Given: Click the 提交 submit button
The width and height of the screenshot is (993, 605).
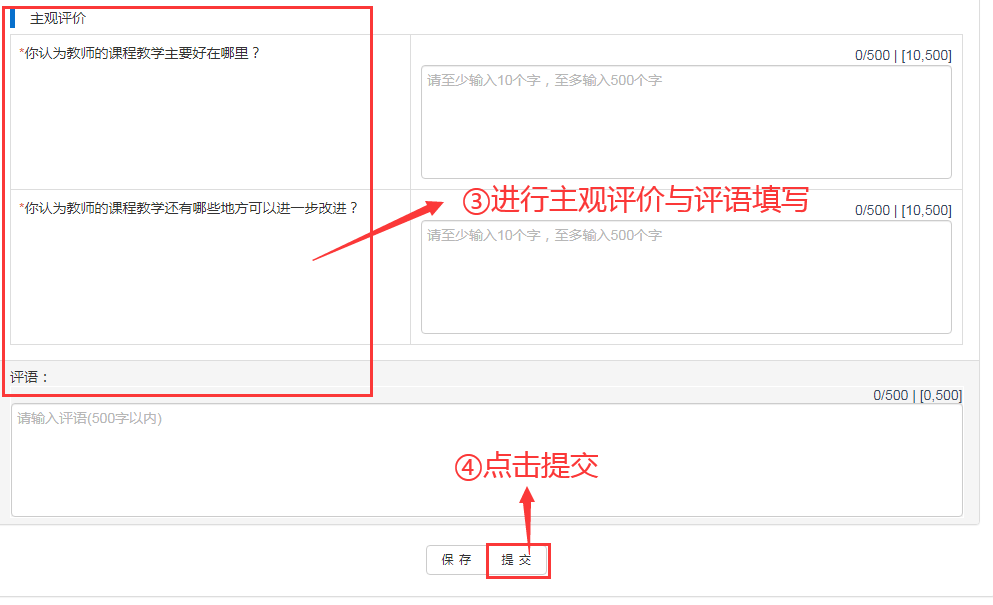Looking at the screenshot, I should (x=517, y=560).
